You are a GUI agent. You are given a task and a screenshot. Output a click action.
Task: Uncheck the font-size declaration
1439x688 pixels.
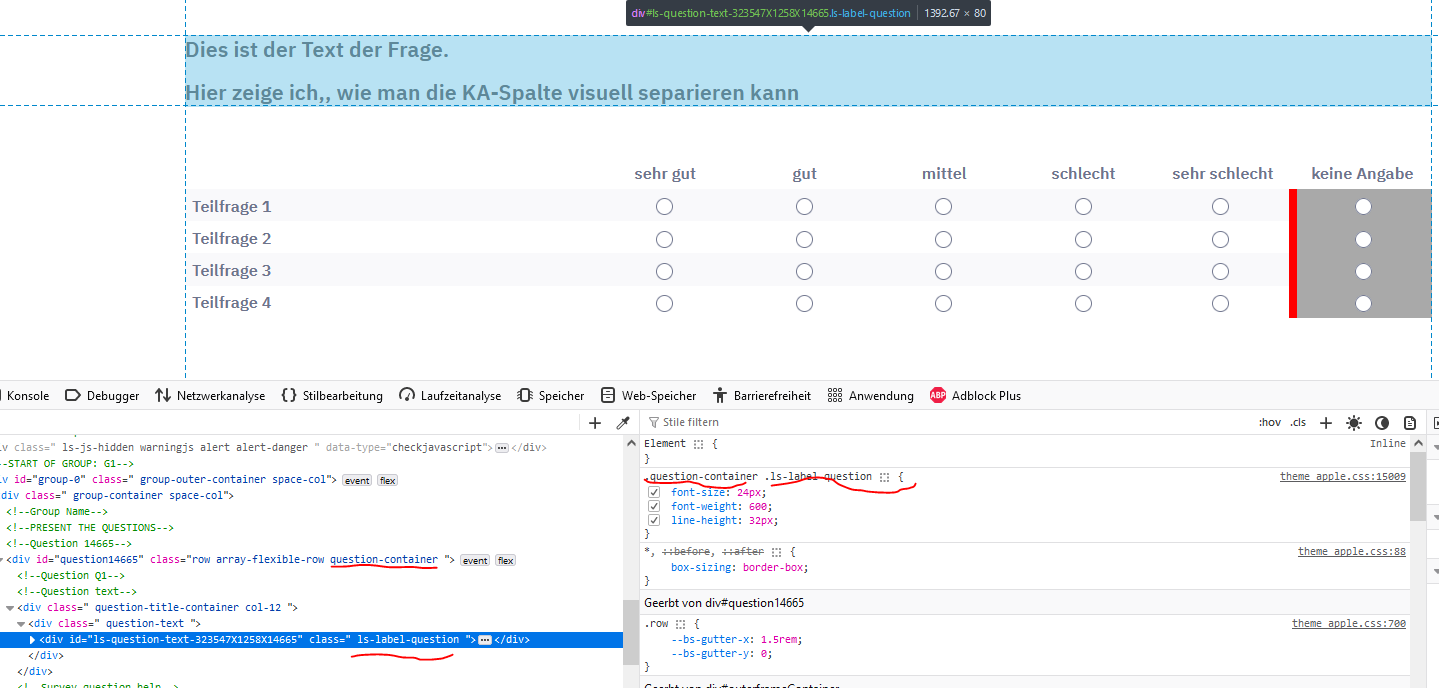(654, 493)
